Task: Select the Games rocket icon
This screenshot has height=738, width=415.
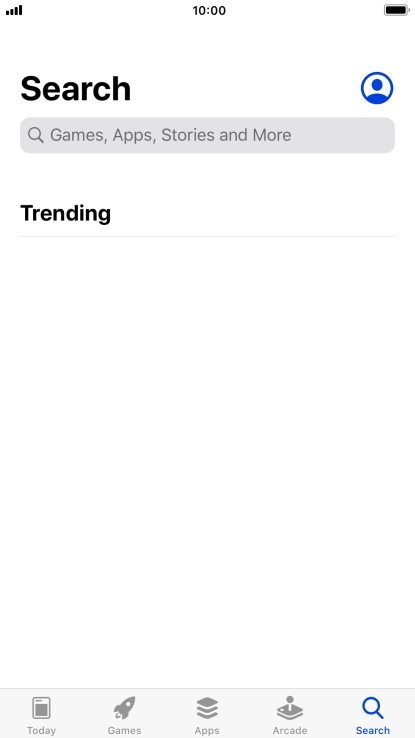Action: click(124, 708)
